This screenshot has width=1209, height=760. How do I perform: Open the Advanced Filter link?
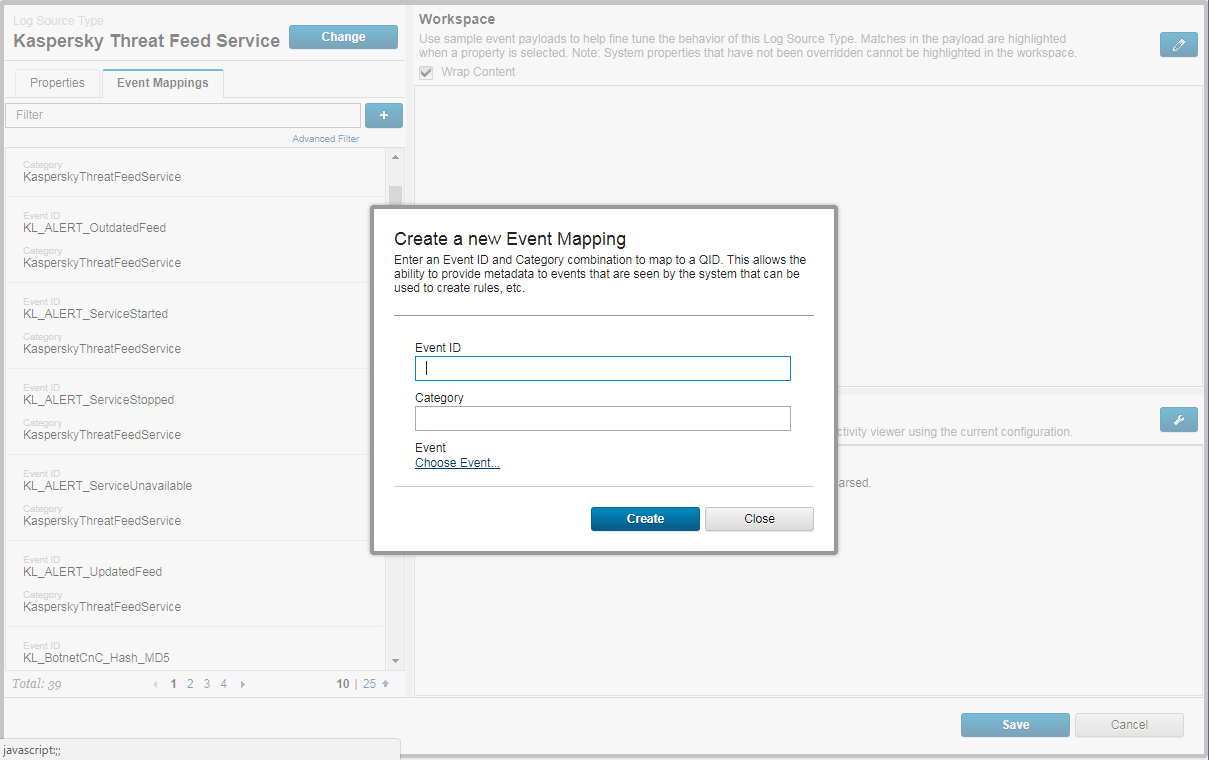(326, 139)
